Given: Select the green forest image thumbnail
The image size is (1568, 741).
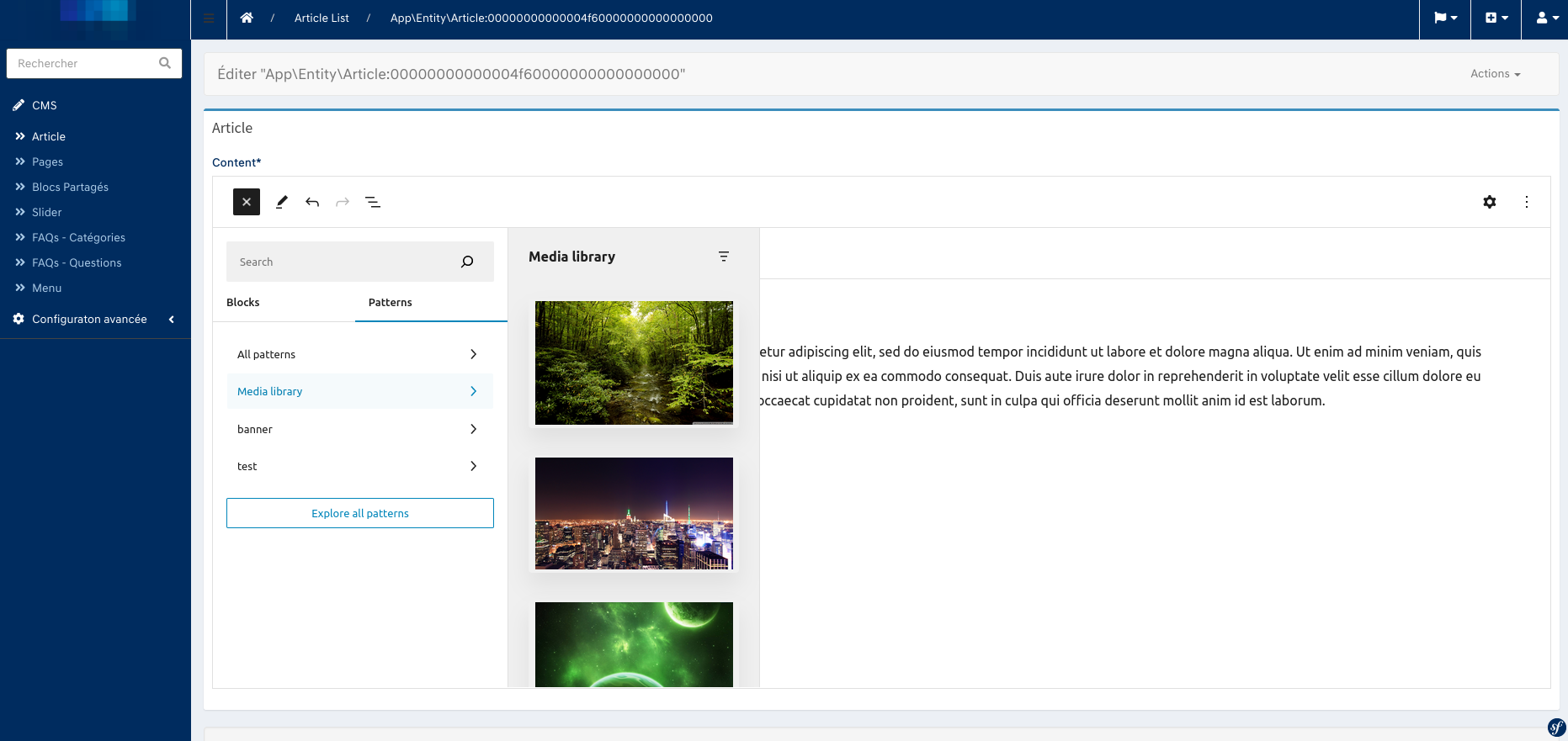Looking at the screenshot, I should 634,363.
